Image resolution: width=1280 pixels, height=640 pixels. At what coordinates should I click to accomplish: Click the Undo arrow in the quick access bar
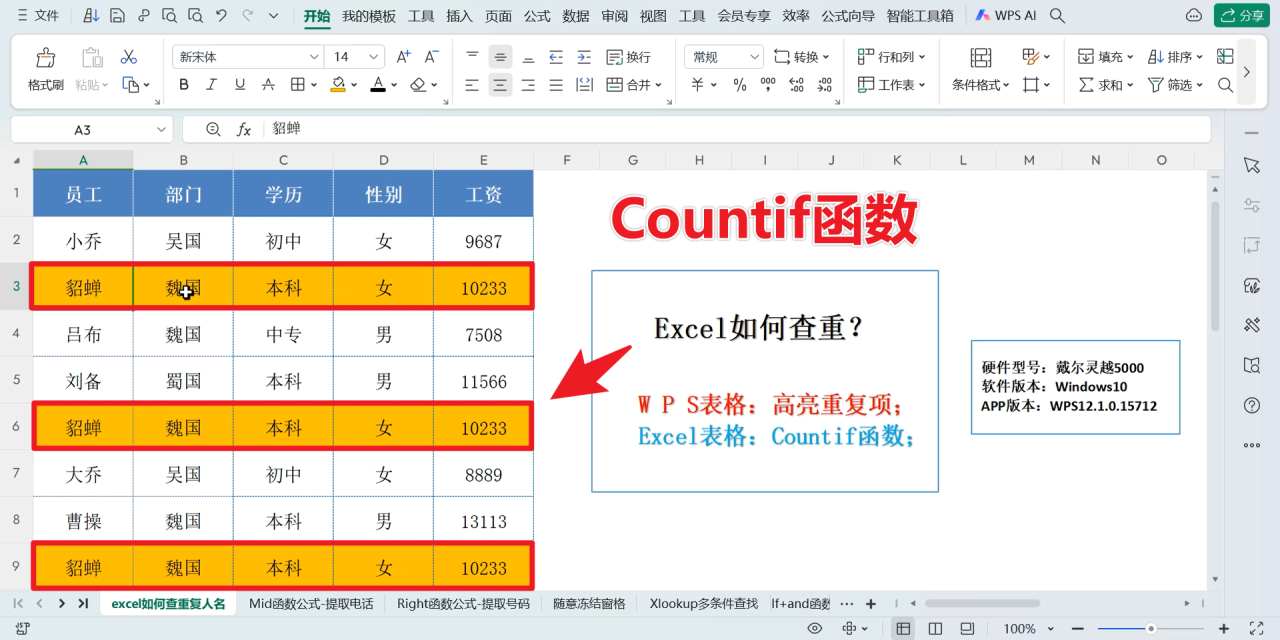pos(221,16)
